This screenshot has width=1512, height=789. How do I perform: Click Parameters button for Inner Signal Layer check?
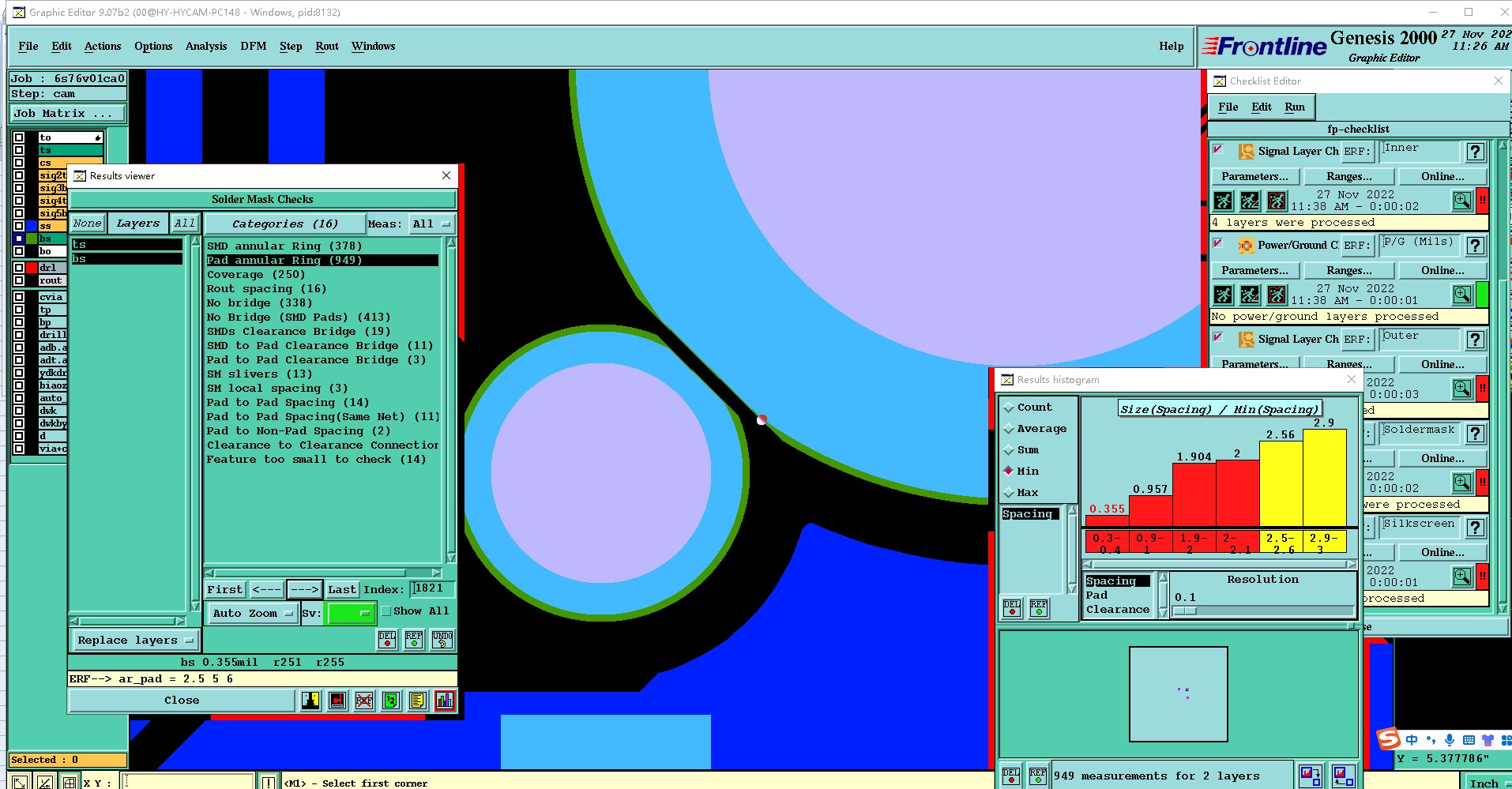click(1254, 177)
